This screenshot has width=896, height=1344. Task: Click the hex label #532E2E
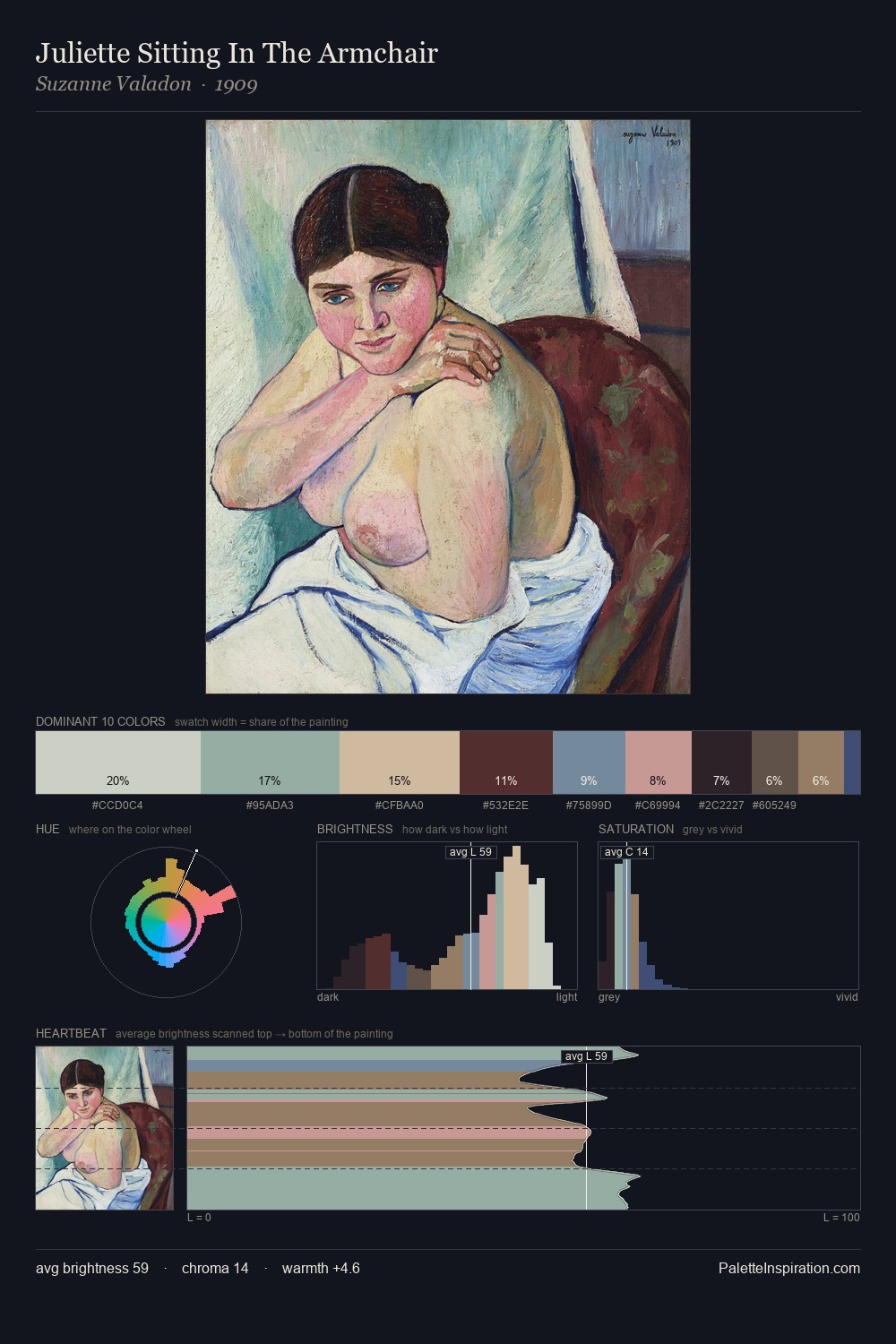point(505,806)
